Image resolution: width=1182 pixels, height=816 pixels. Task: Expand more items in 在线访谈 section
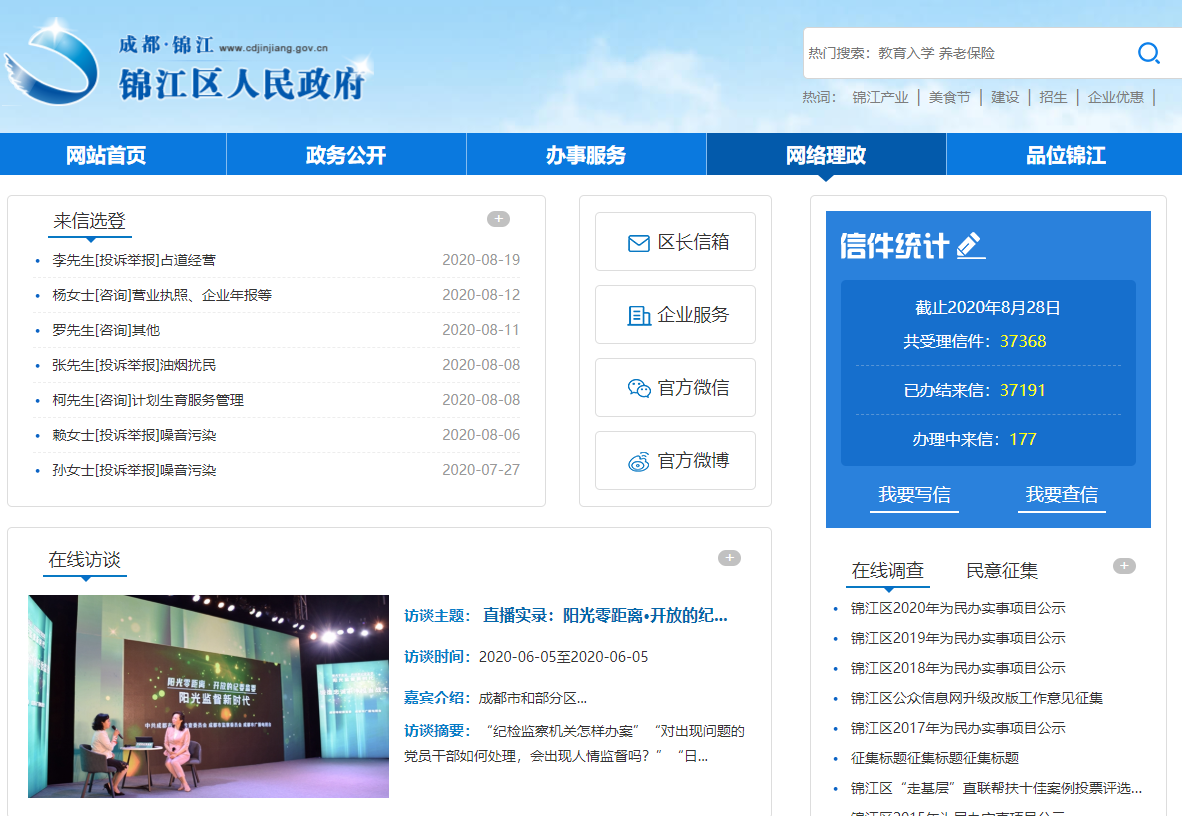click(729, 558)
